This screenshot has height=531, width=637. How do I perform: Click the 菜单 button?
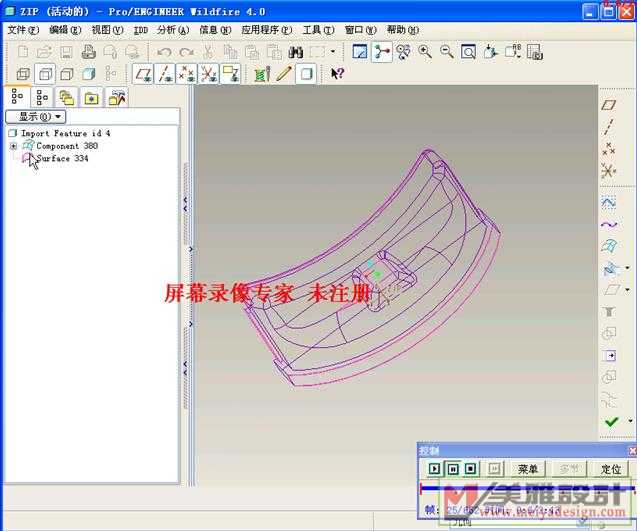click(528, 469)
